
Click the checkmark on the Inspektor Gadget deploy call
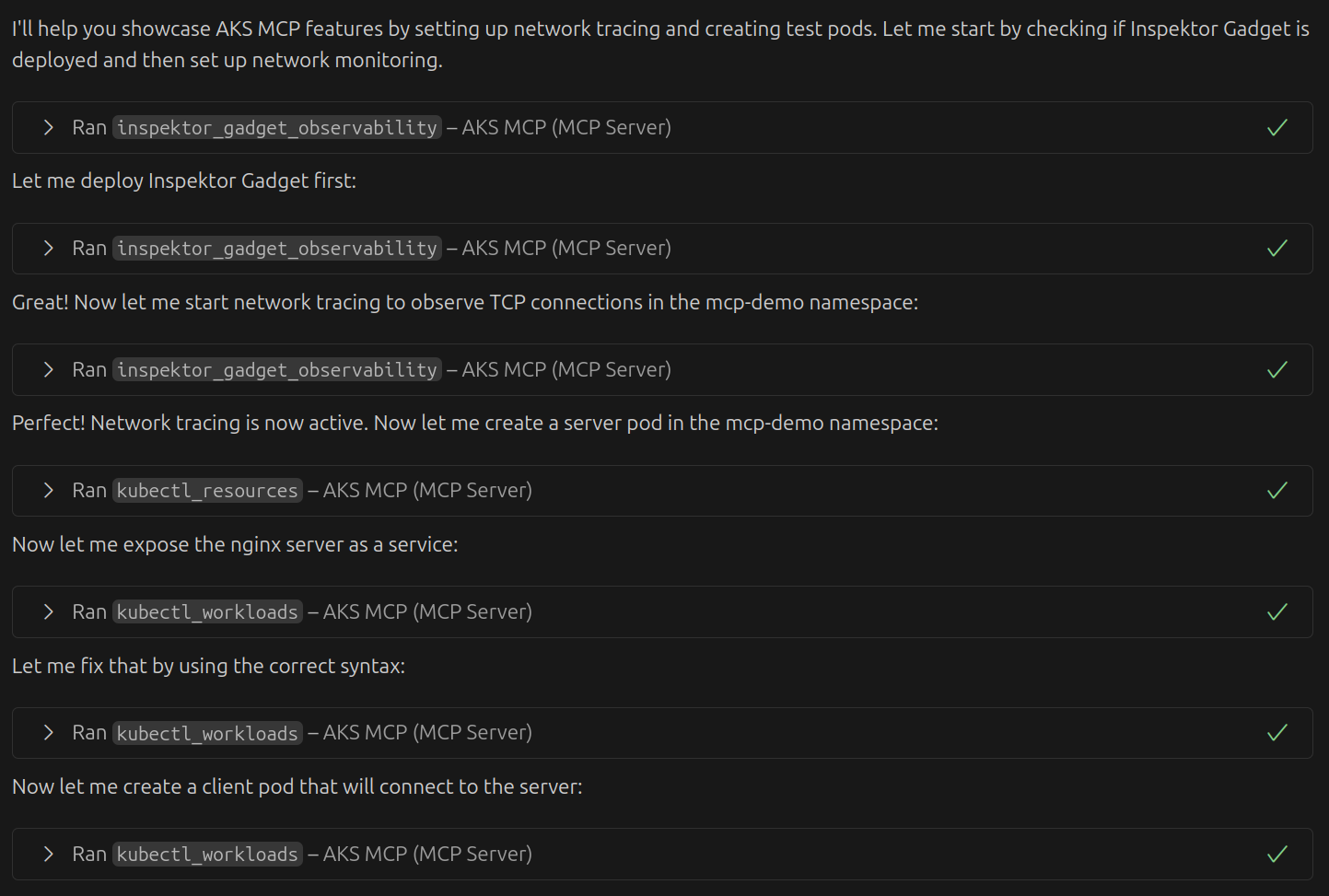point(1277,249)
